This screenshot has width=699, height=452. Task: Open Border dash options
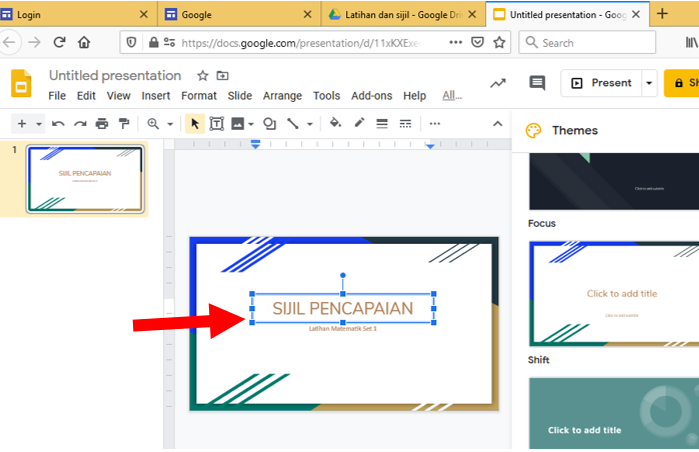(x=405, y=124)
